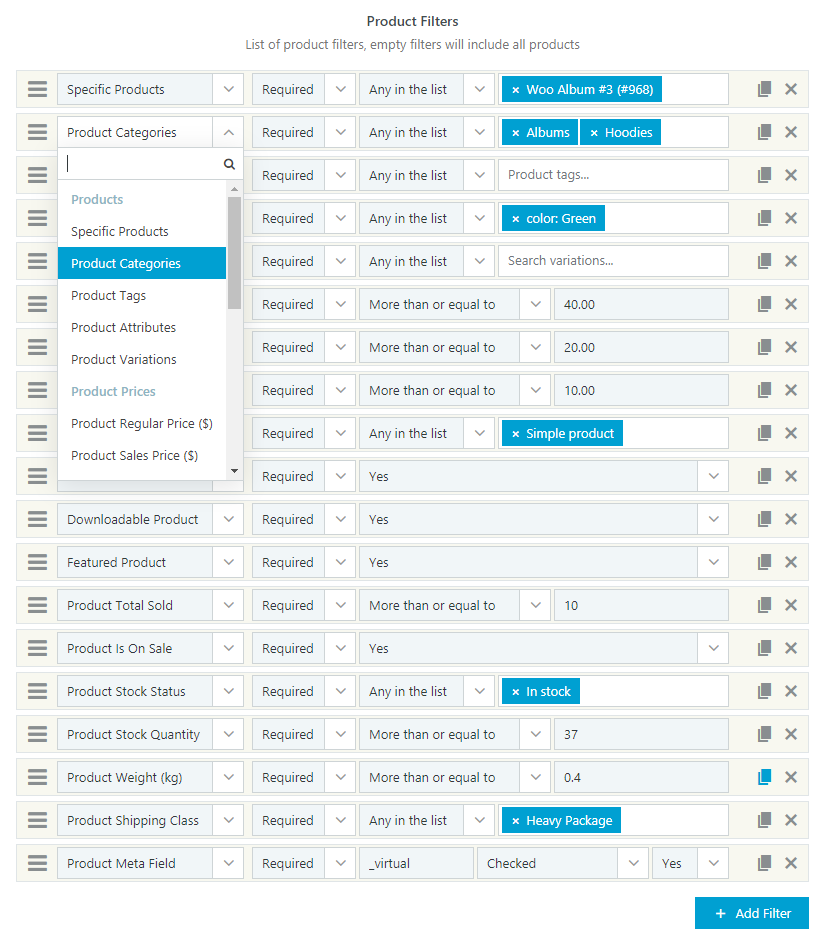Remove the In stock tag
This screenshot has width=826, height=945.
pyautogui.click(x=516, y=692)
